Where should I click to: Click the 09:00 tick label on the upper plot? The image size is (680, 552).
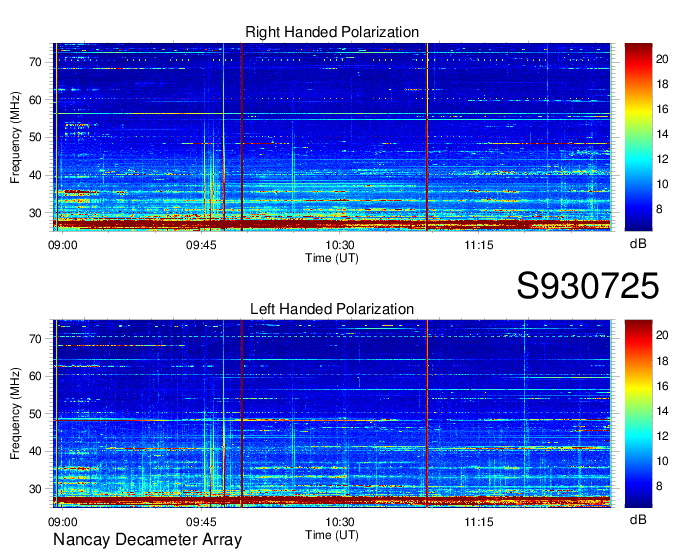click(x=62, y=245)
